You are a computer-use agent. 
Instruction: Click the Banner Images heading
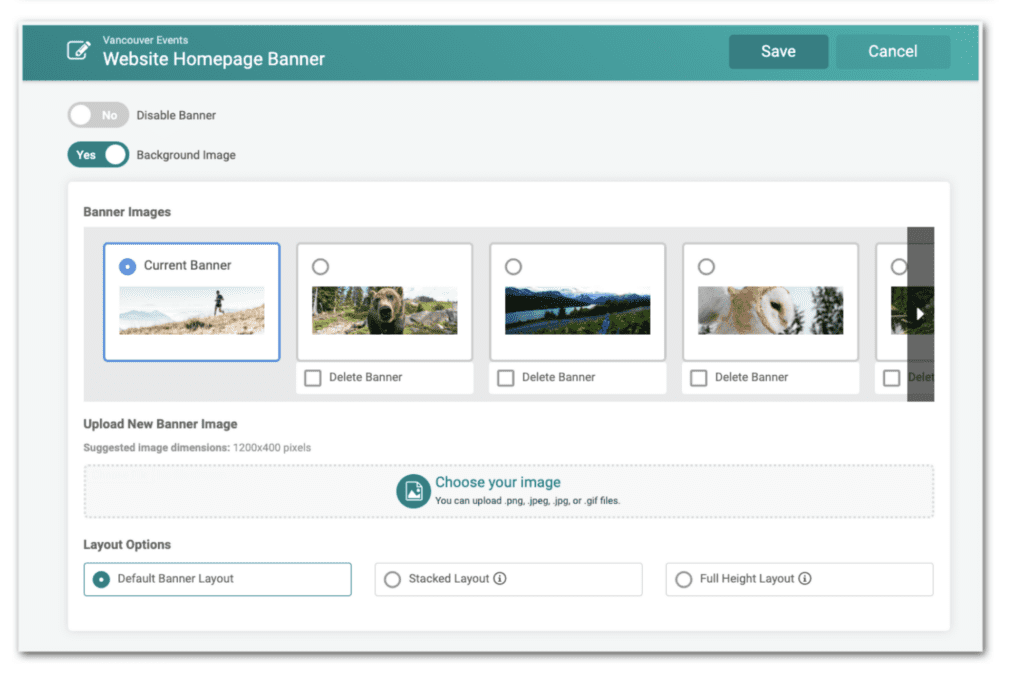[127, 212]
